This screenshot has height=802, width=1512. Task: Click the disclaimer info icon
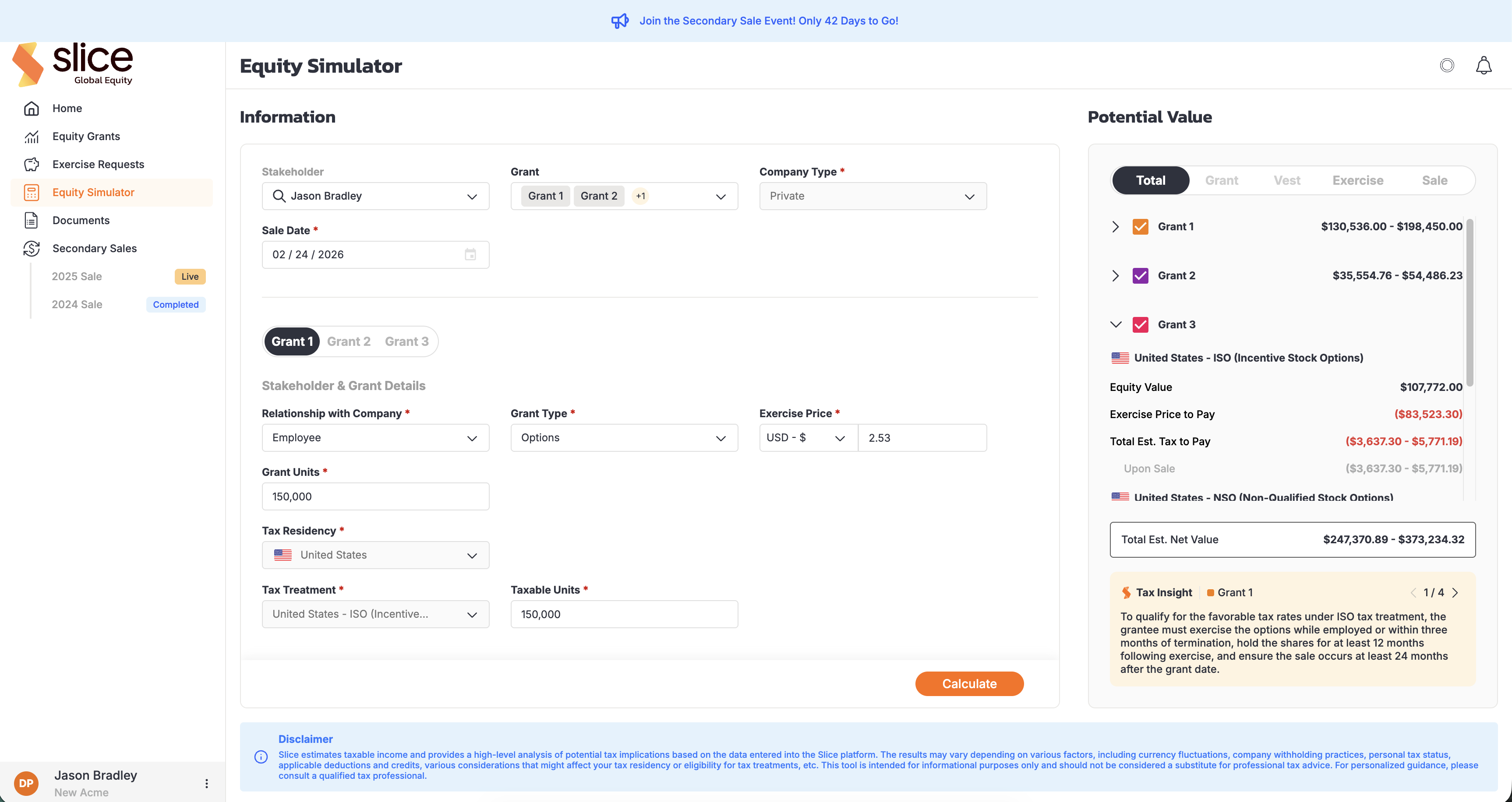[261, 757]
